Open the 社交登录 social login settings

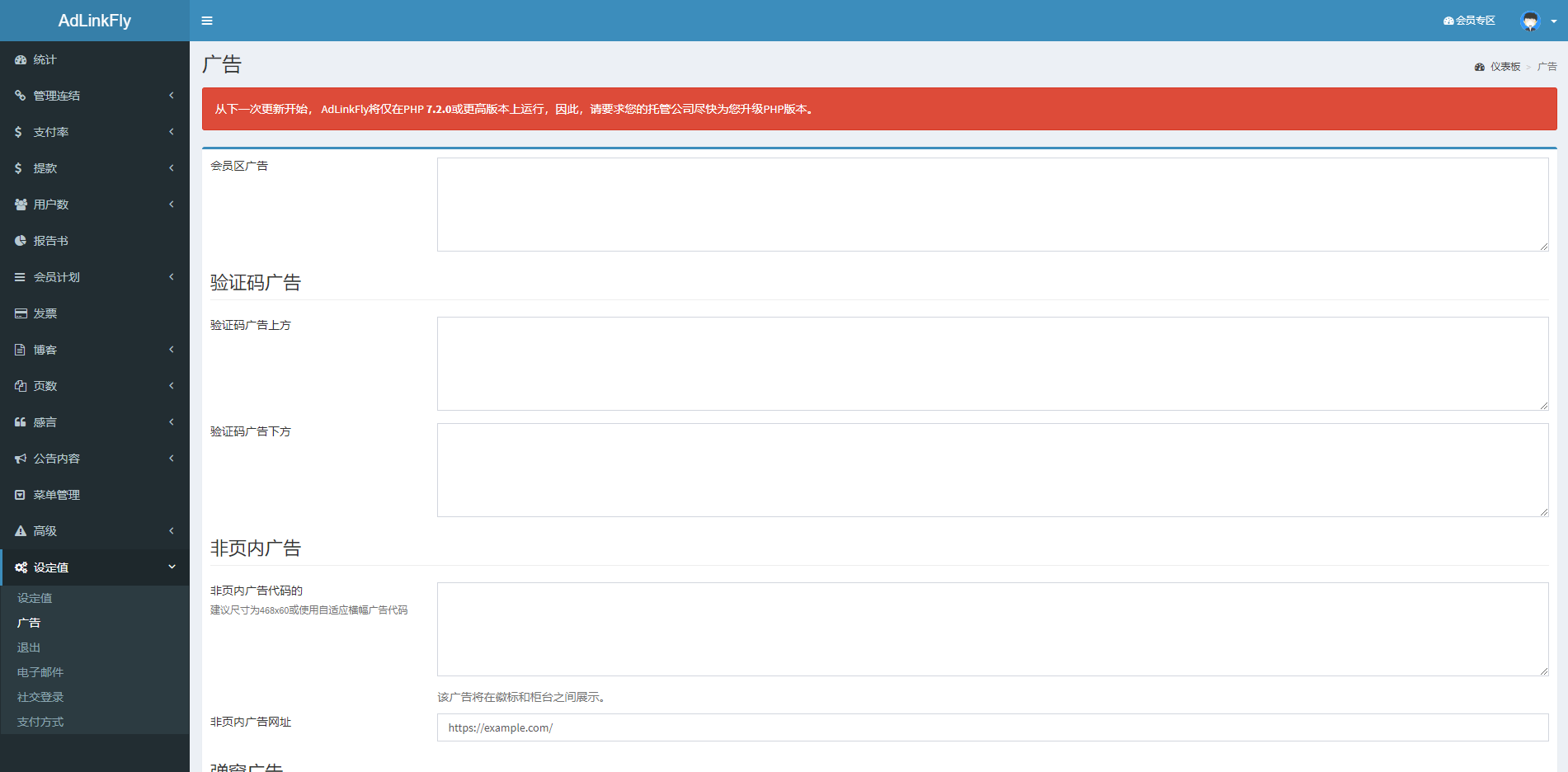click(x=39, y=696)
